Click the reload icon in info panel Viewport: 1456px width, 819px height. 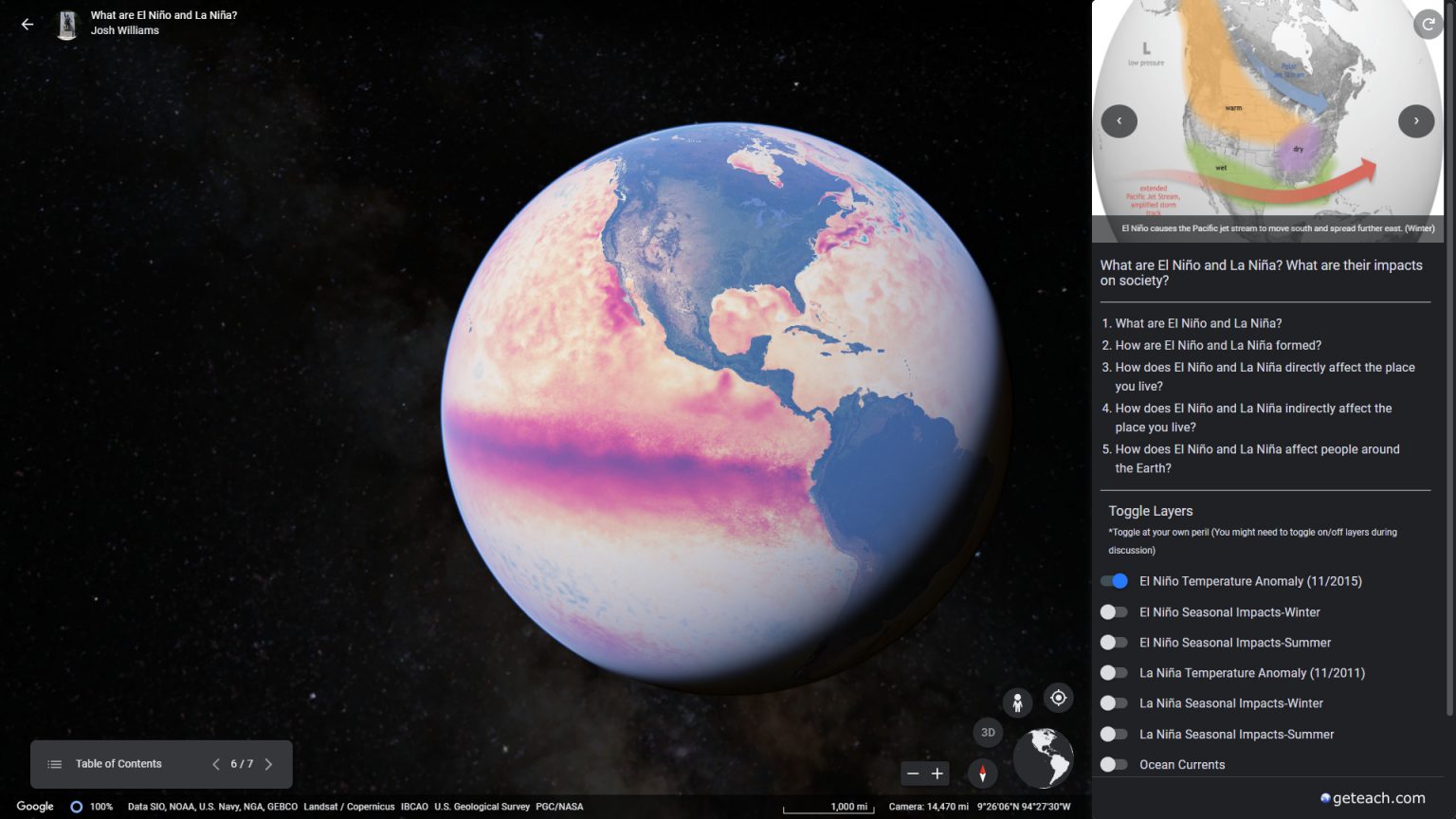pos(1428,24)
